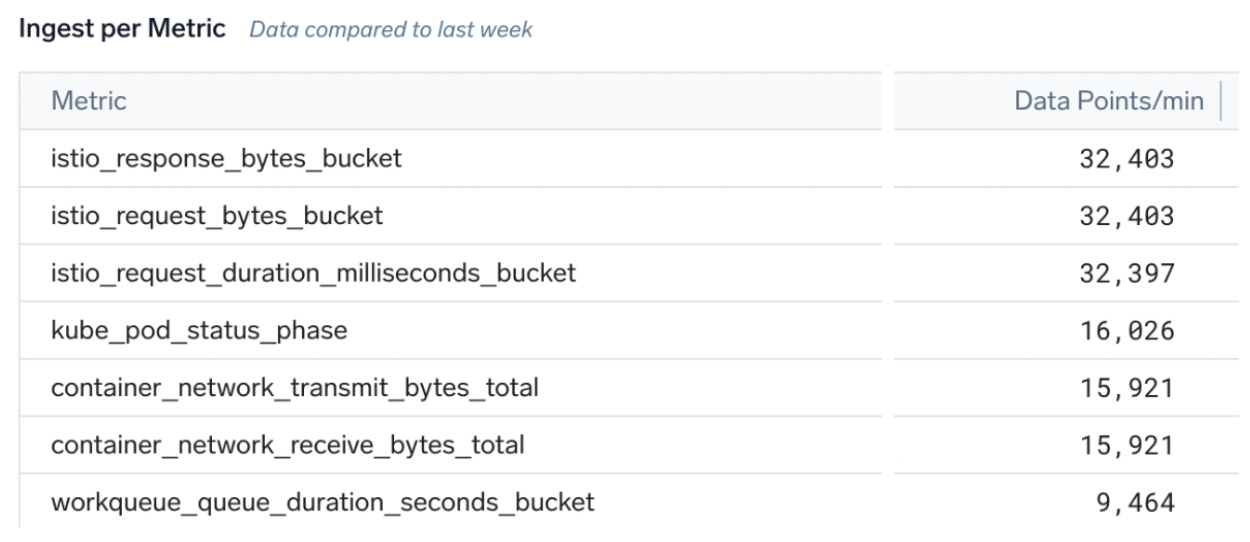Click the 32,397 data points value
The height and width of the screenshot is (542, 1250).
click(1125, 272)
